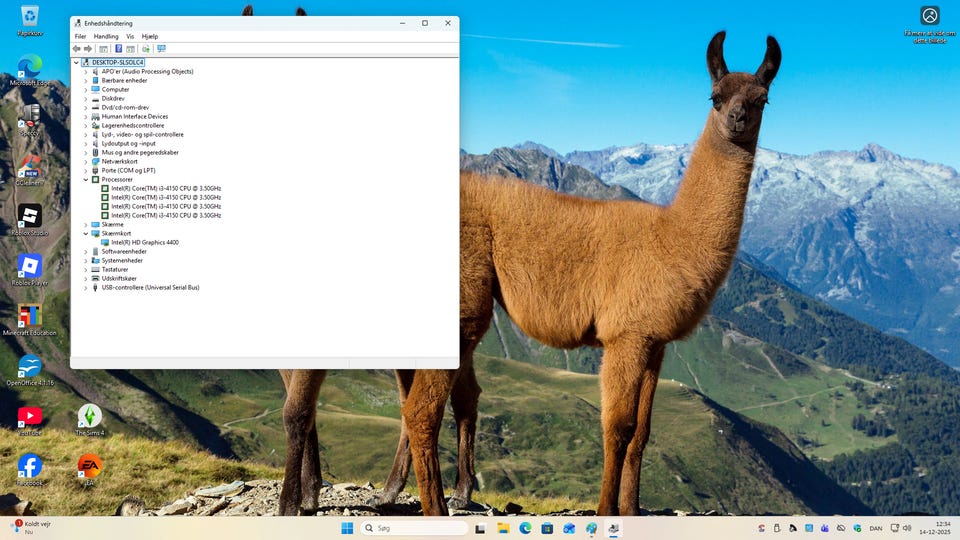Image resolution: width=960 pixels, height=540 pixels.
Task: Click the Forward arrow in Device Manager toolbar
Action: pyautogui.click(x=88, y=48)
